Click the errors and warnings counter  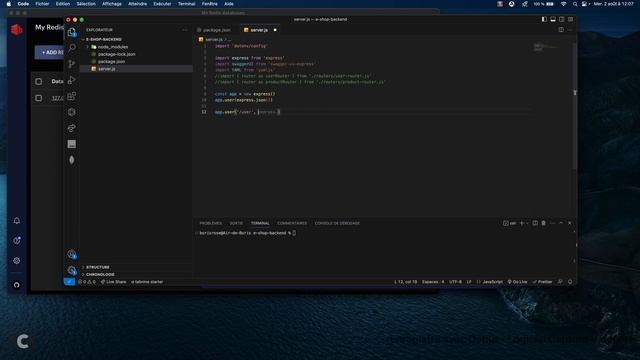click(87, 282)
